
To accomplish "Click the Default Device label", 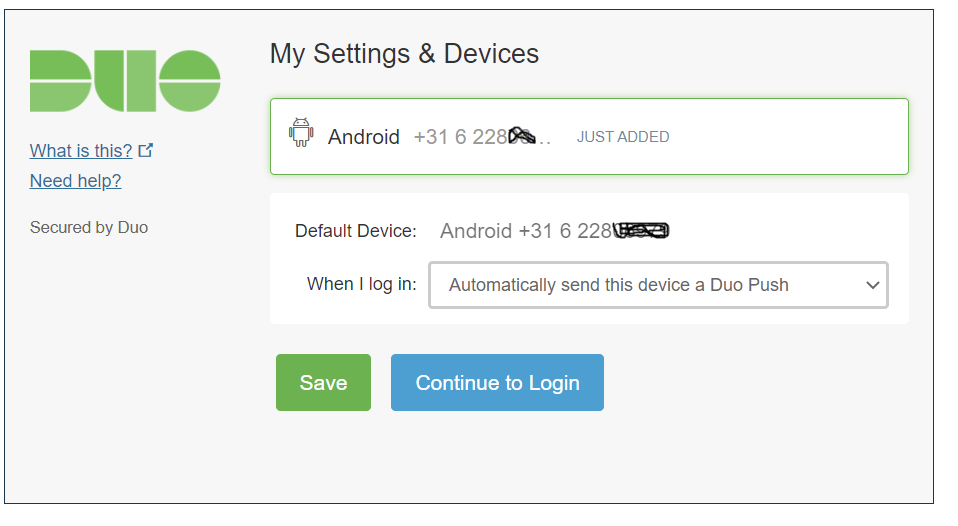I will click(x=356, y=231).
